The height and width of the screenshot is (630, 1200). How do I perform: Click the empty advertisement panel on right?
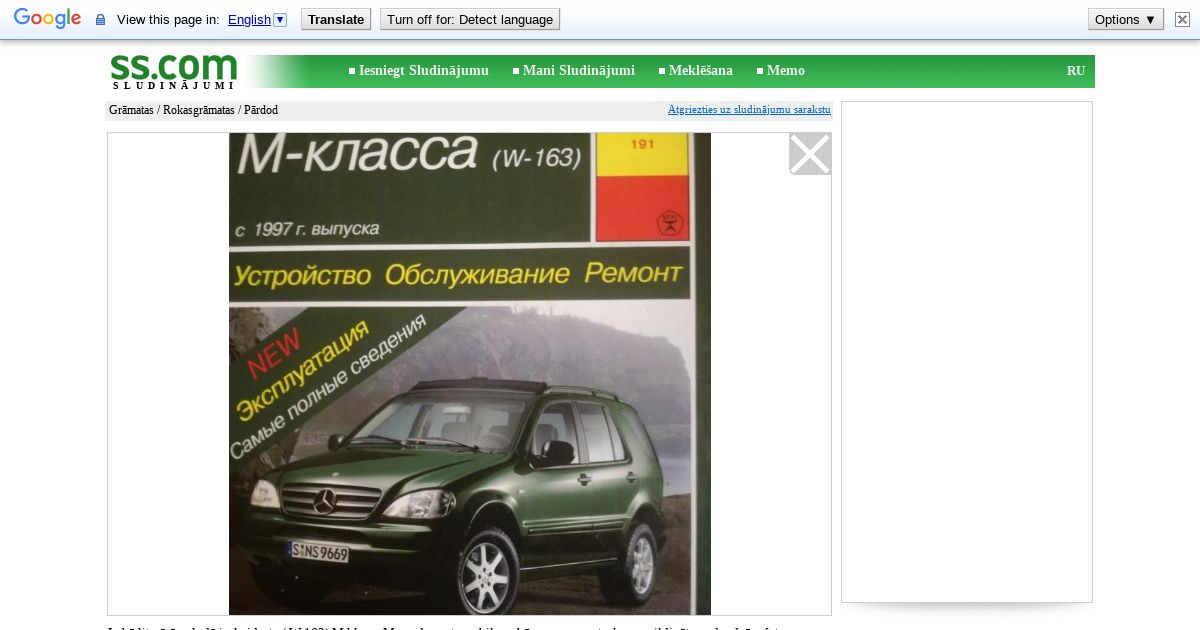[967, 352]
